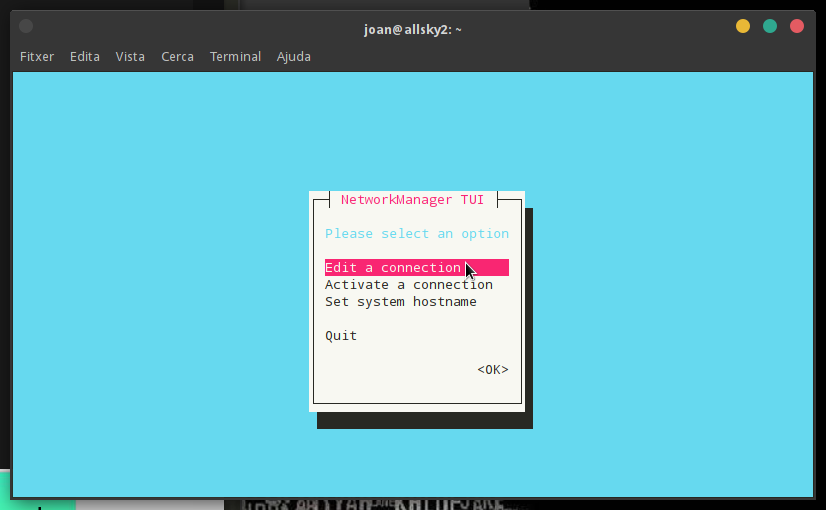Minimize the terminal with yellow button
The height and width of the screenshot is (510, 826).
pos(743,26)
